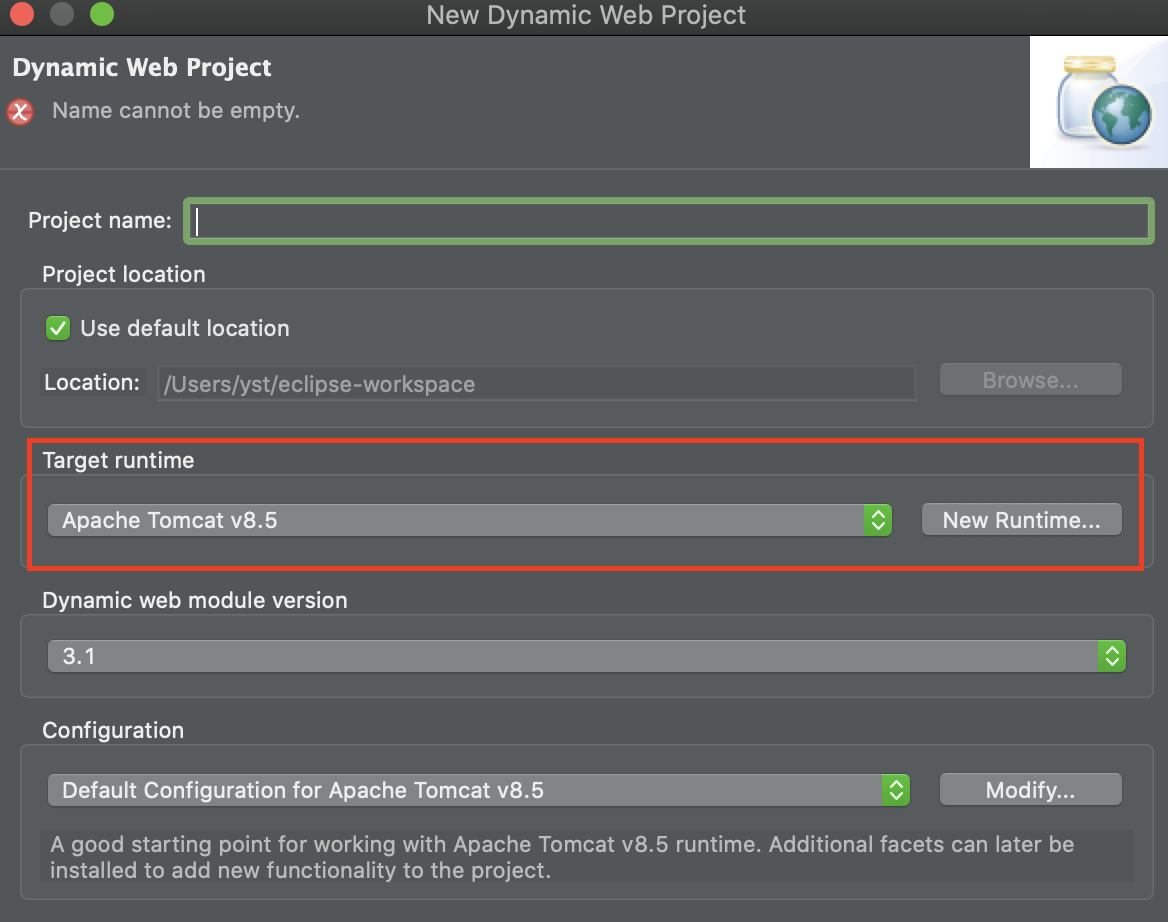This screenshot has width=1168, height=922.
Task: Click the Project name text field
Action: tap(669, 221)
